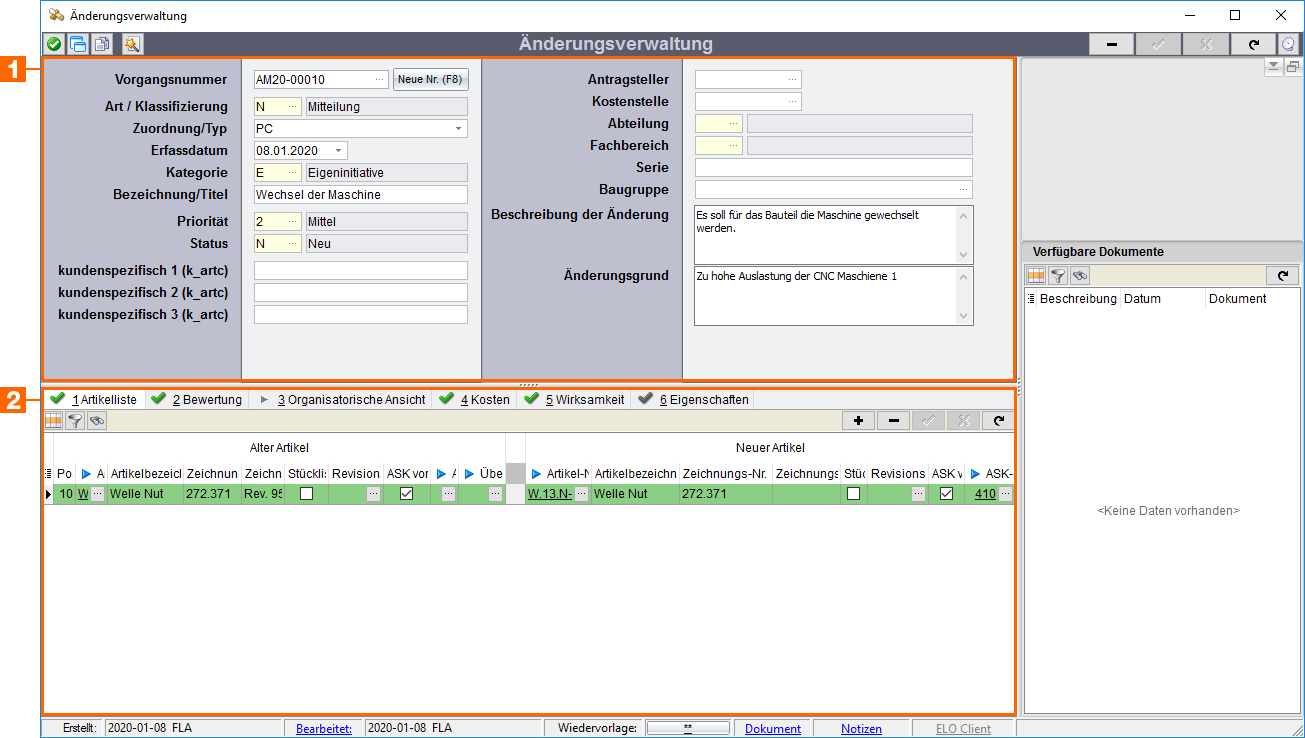This screenshot has height=738, width=1305.
Task: Click the cascading windows icon in top toolbar
Action: click(77, 44)
